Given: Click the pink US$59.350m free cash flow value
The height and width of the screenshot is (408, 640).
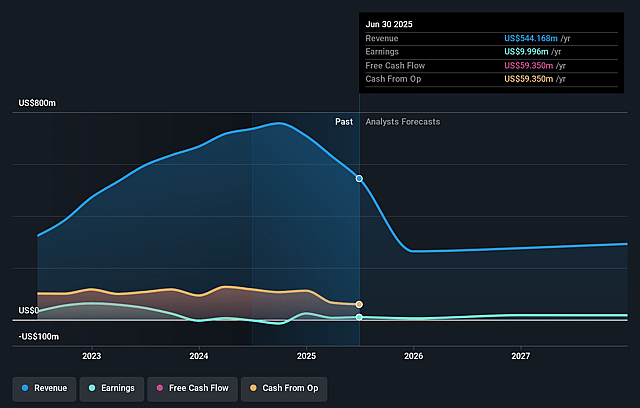Looking at the screenshot, I should (529, 66).
